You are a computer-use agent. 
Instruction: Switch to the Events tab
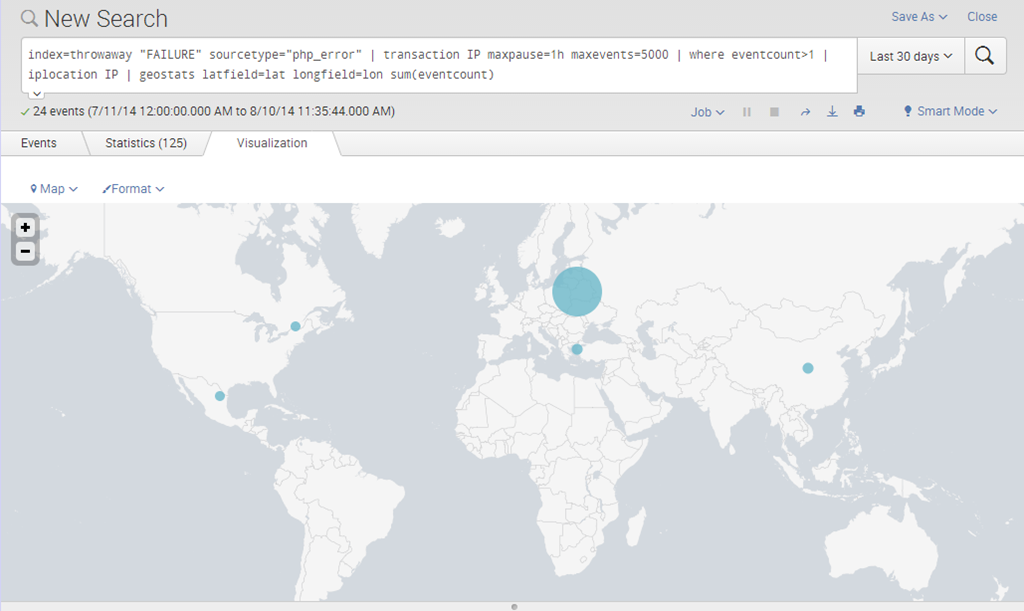(x=39, y=143)
